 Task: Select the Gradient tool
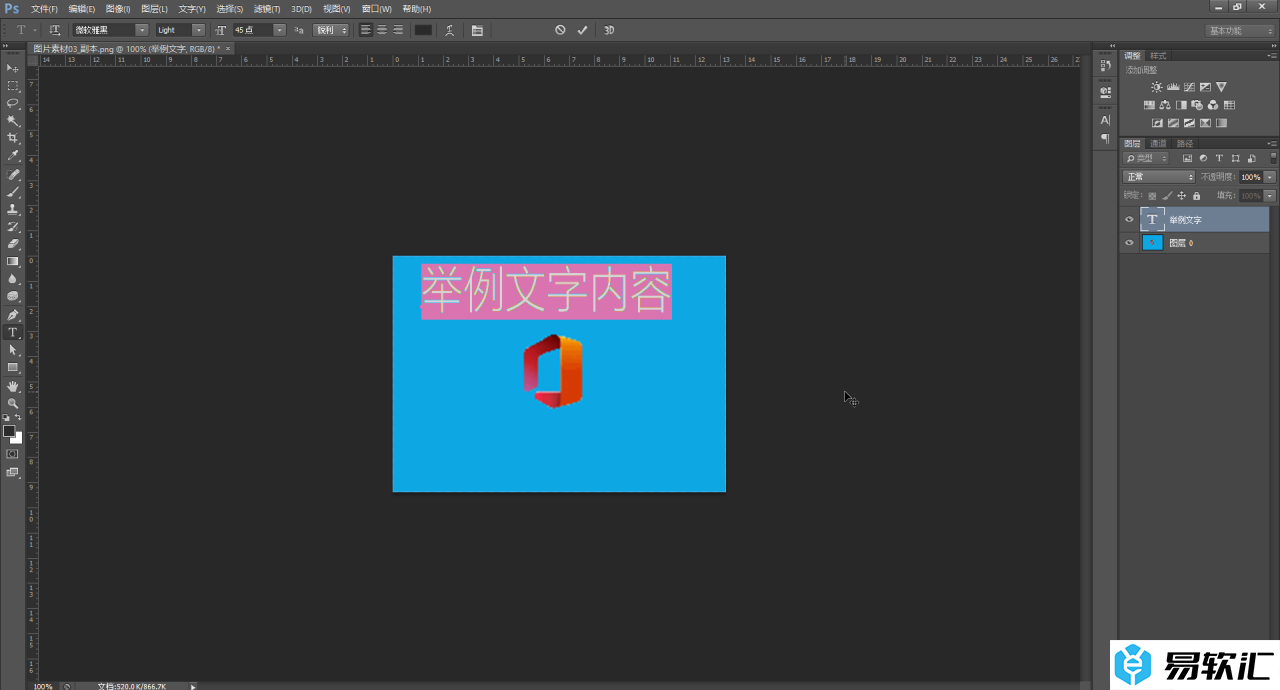(x=13, y=261)
